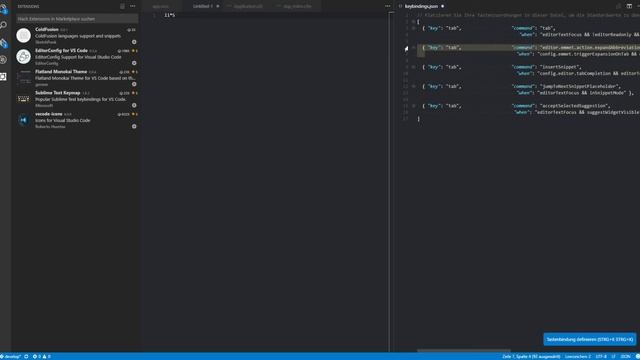Screen dimensions: 640x360
Task: Split the keybindings.json editor
Action: coord(629,6)
